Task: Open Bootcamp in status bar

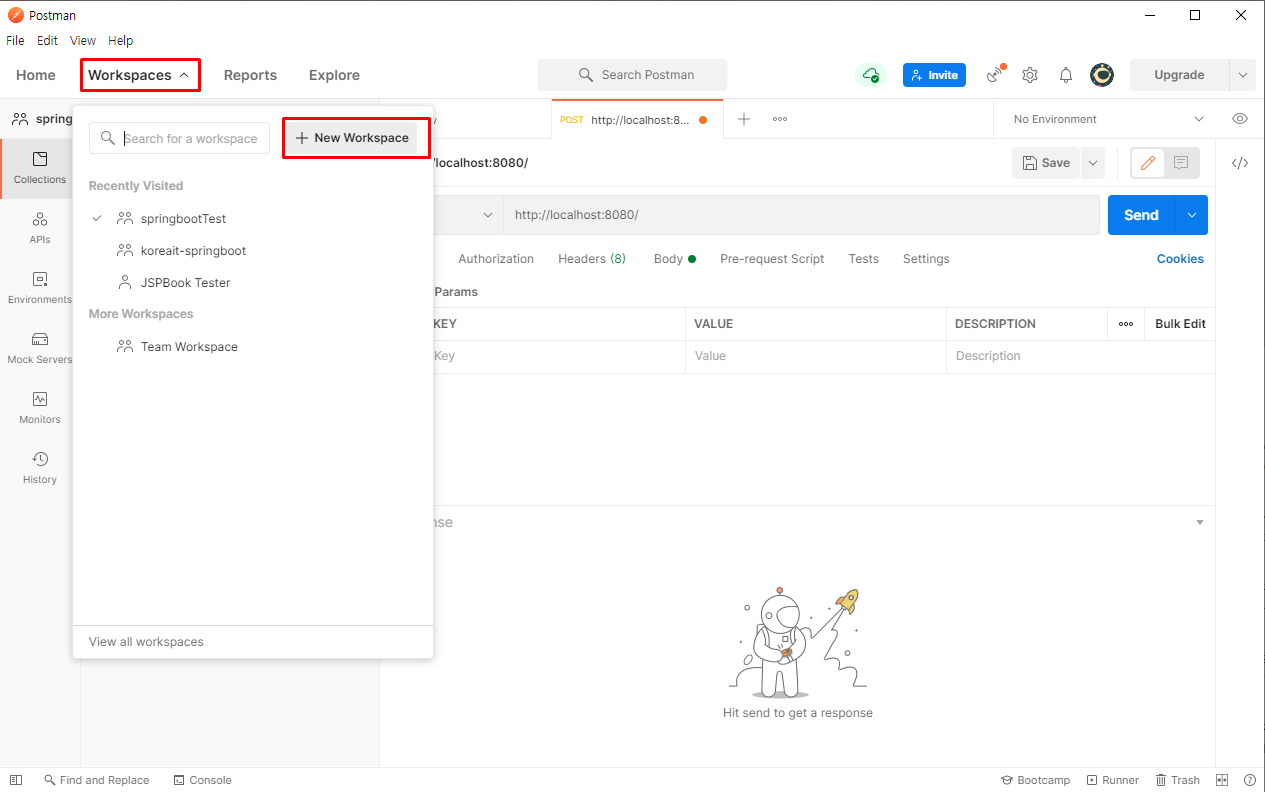Action: pos(1036,780)
